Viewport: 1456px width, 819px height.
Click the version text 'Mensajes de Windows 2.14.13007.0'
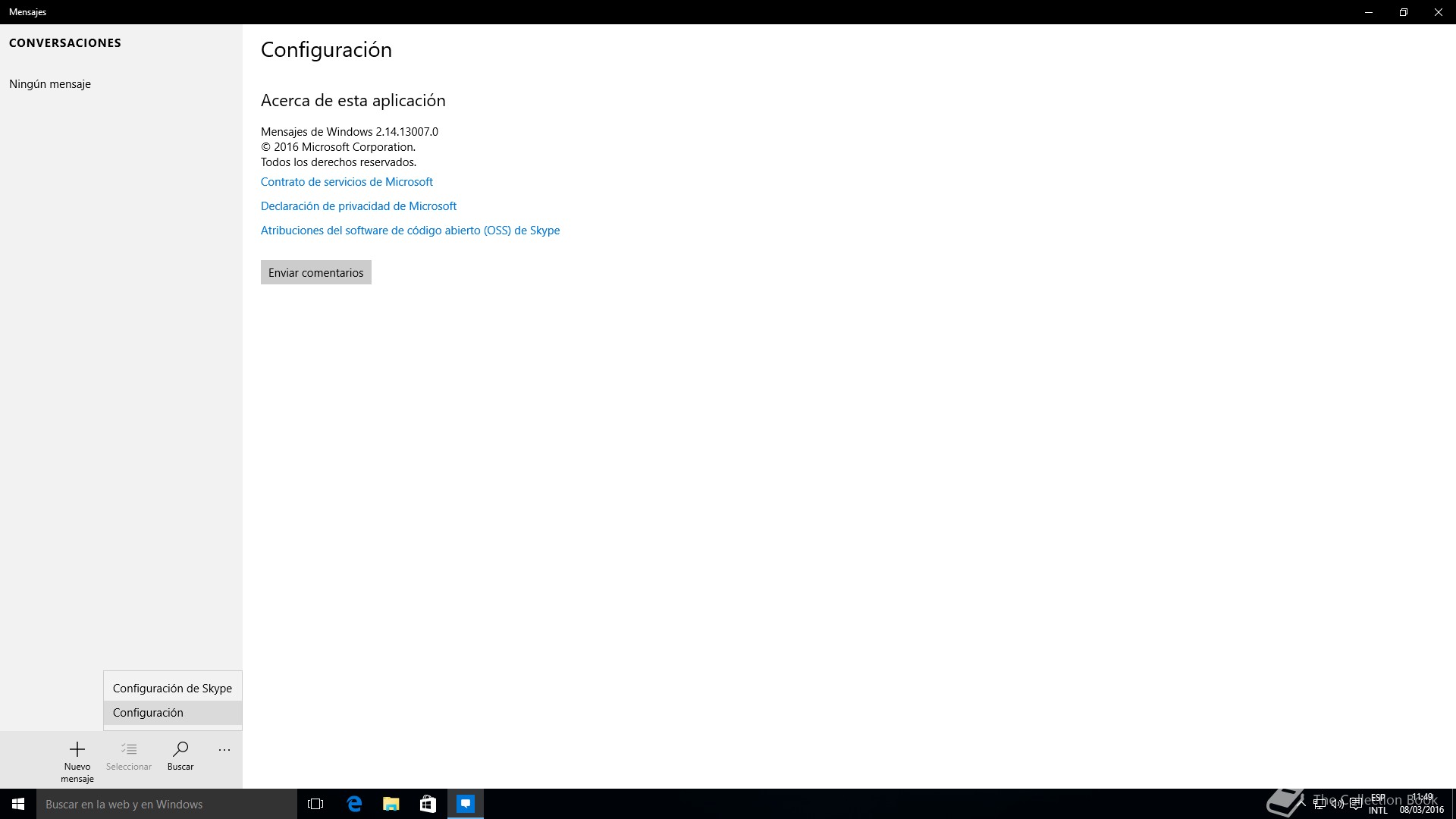350,132
